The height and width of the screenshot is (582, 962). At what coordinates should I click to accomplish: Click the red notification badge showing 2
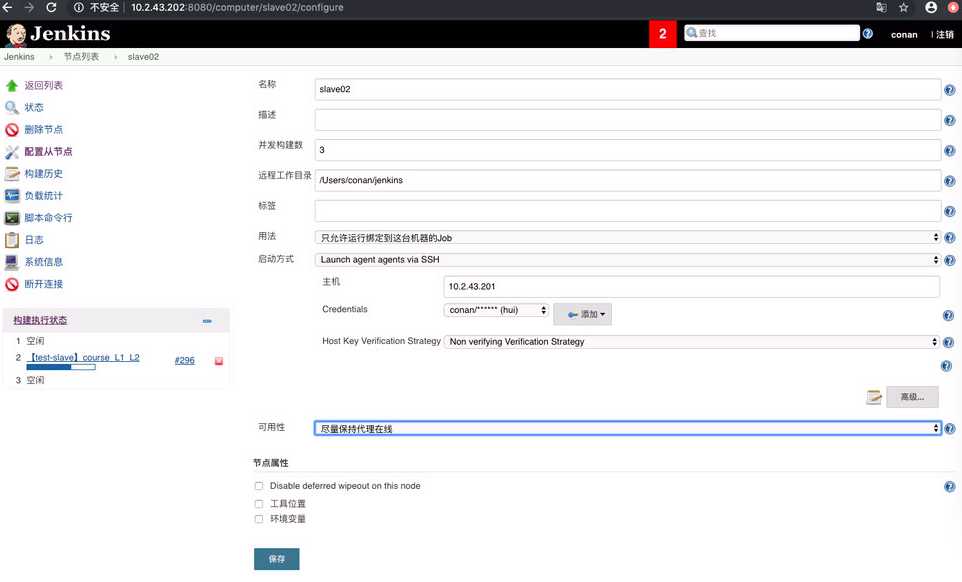coord(663,34)
